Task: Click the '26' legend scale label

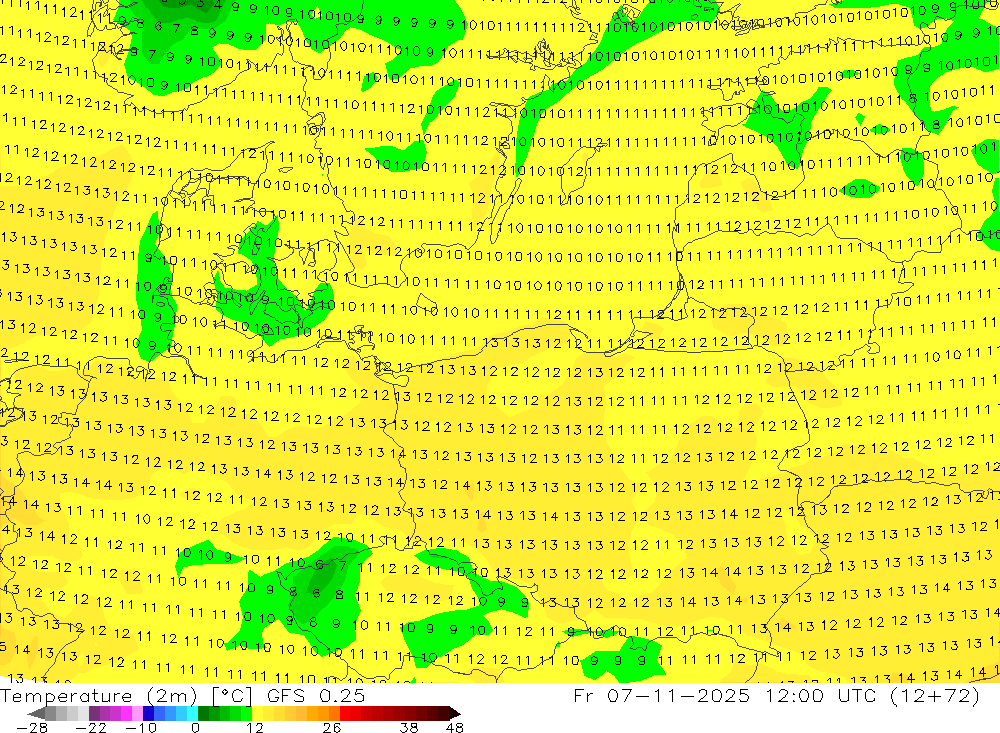Action: pyautogui.click(x=332, y=727)
